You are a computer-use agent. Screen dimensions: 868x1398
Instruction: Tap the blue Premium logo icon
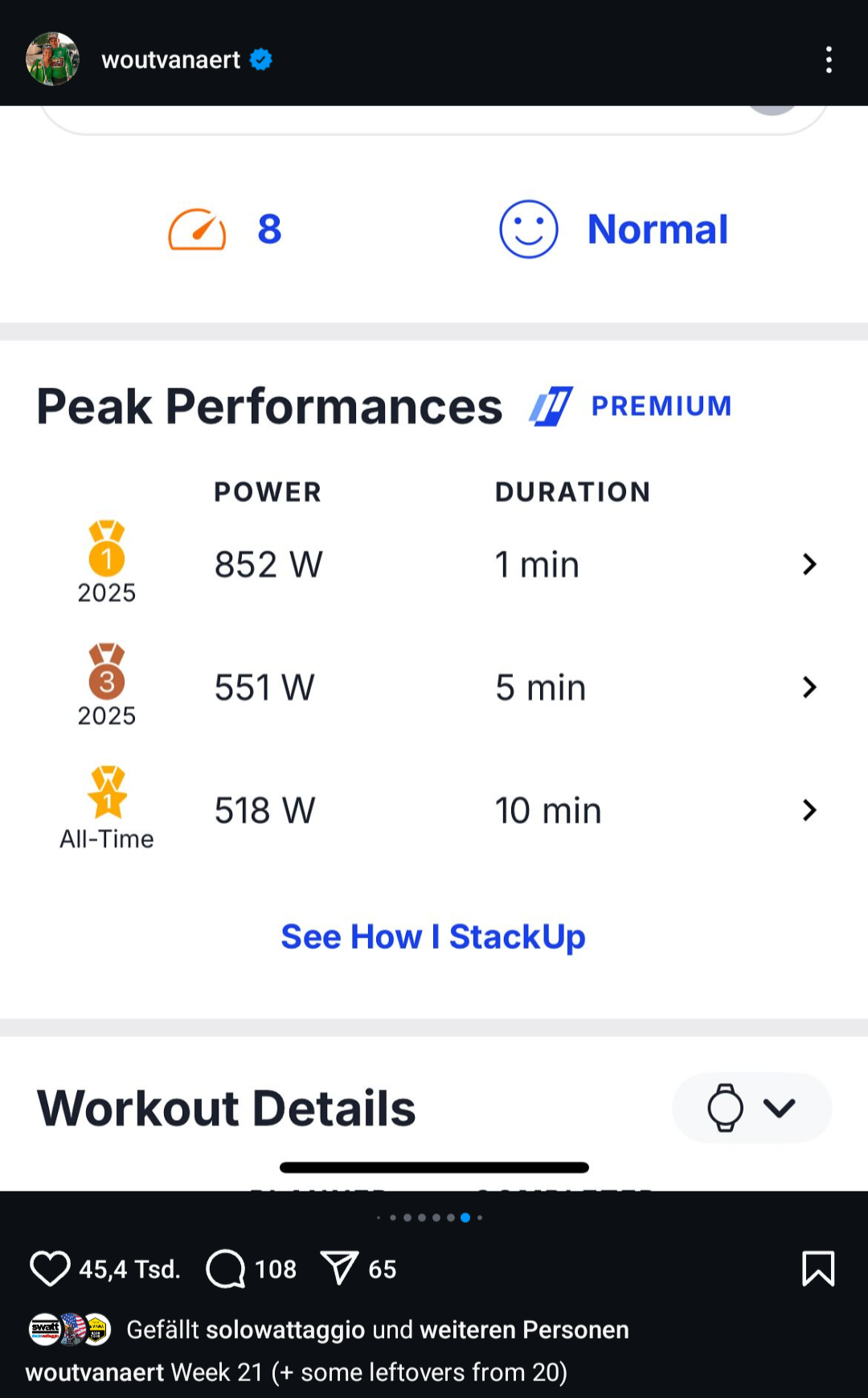(551, 406)
